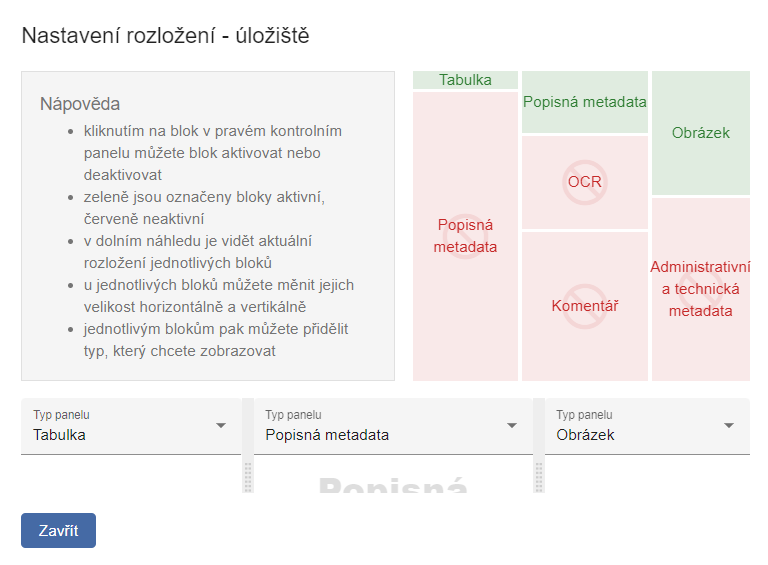Deactivate the green Popisná metadata block
Screen dimensions: 768x565
[x=585, y=102]
